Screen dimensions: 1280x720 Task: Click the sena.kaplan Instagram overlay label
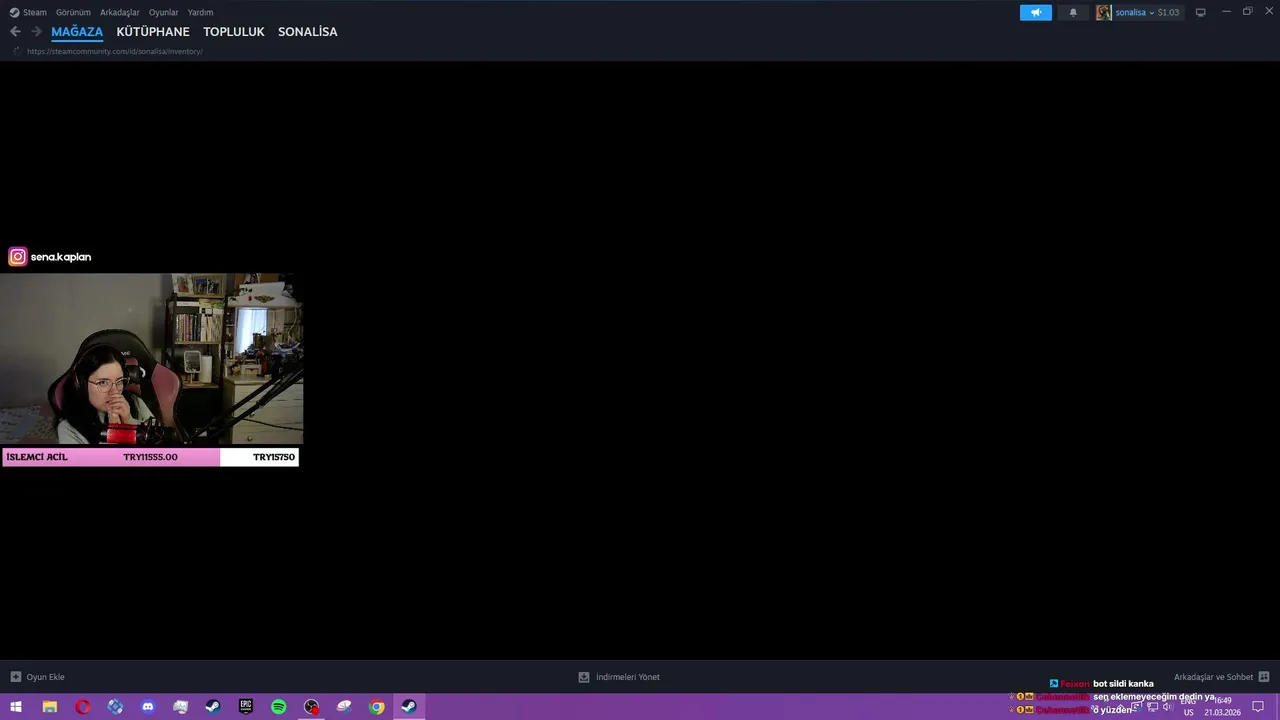tap(50, 257)
